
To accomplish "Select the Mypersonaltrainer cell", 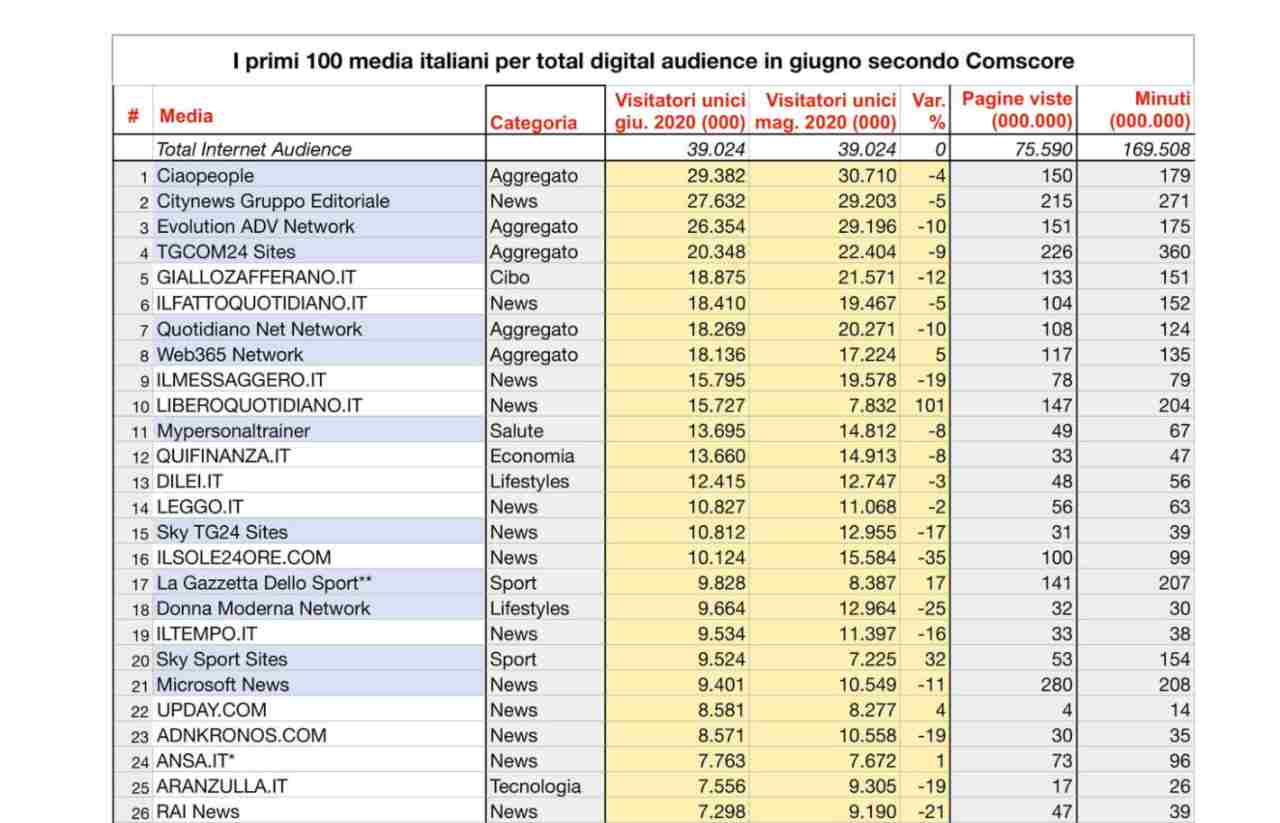I will [x=233, y=431].
